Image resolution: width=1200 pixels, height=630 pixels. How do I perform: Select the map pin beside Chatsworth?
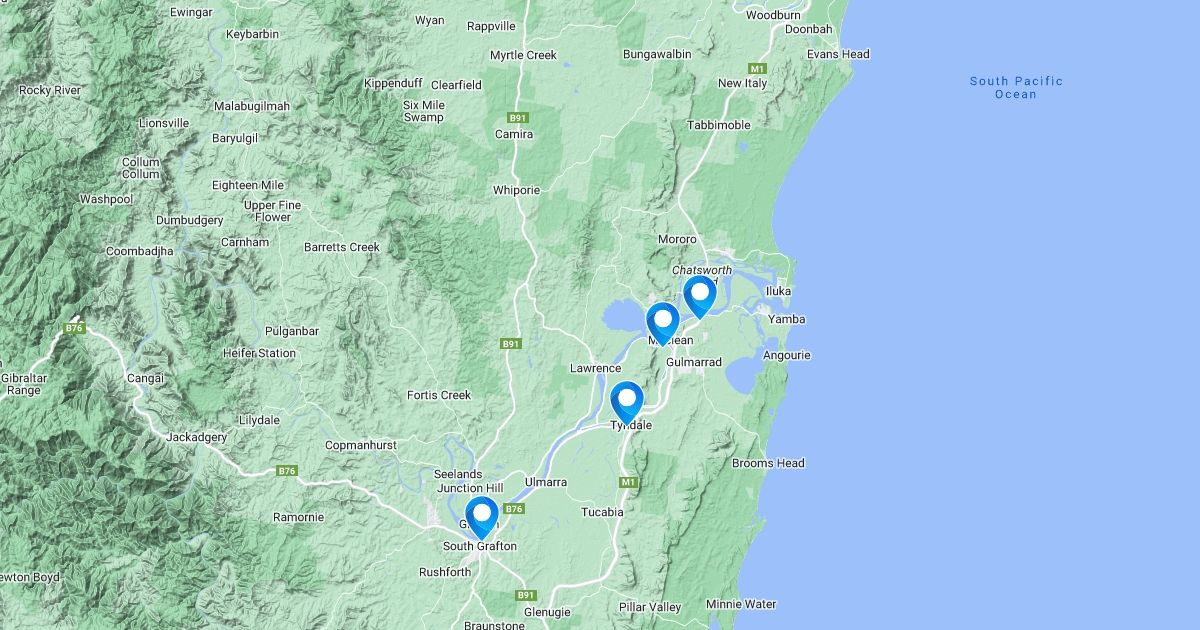pos(700,296)
